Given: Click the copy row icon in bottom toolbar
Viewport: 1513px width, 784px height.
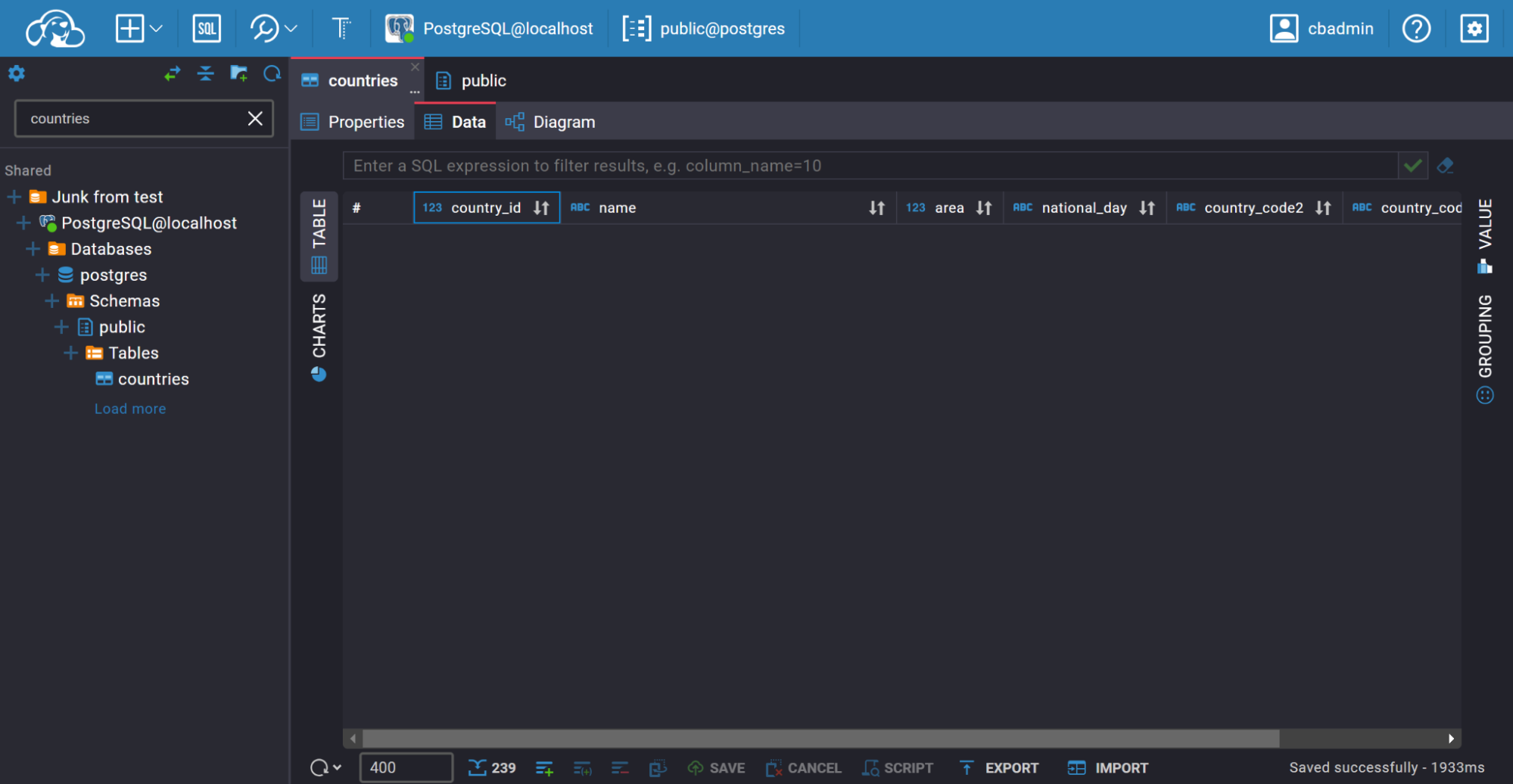Looking at the screenshot, I should point(658,768).
